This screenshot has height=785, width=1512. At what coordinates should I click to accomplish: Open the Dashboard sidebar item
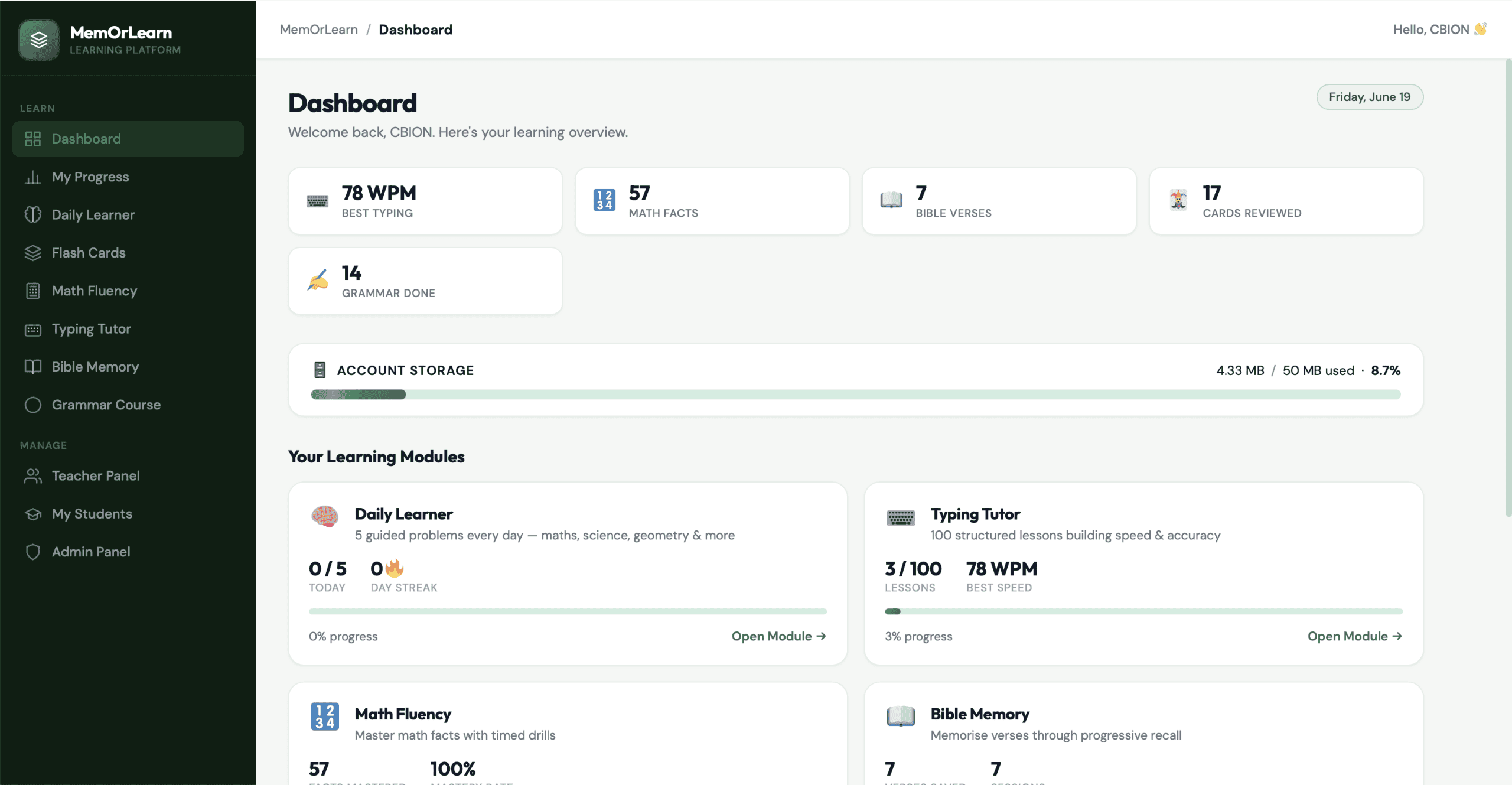pyautogui.click(x=128, y=139)
